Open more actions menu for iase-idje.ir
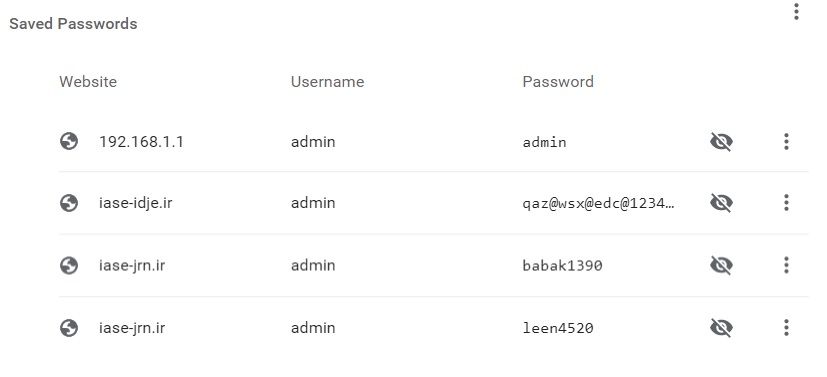This screenshot has height=377, width=827. (786, 202)
